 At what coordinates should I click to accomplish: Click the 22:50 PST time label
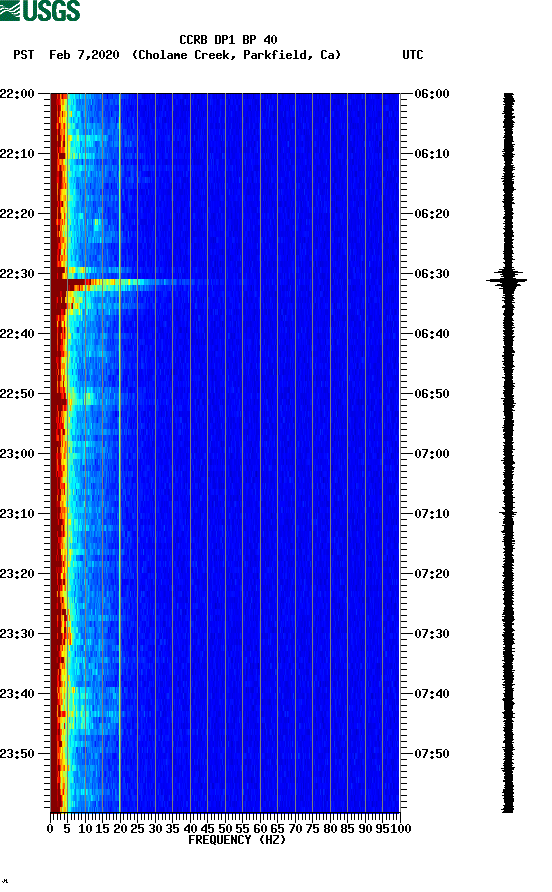pyautogui.click(x=17, y=394)
